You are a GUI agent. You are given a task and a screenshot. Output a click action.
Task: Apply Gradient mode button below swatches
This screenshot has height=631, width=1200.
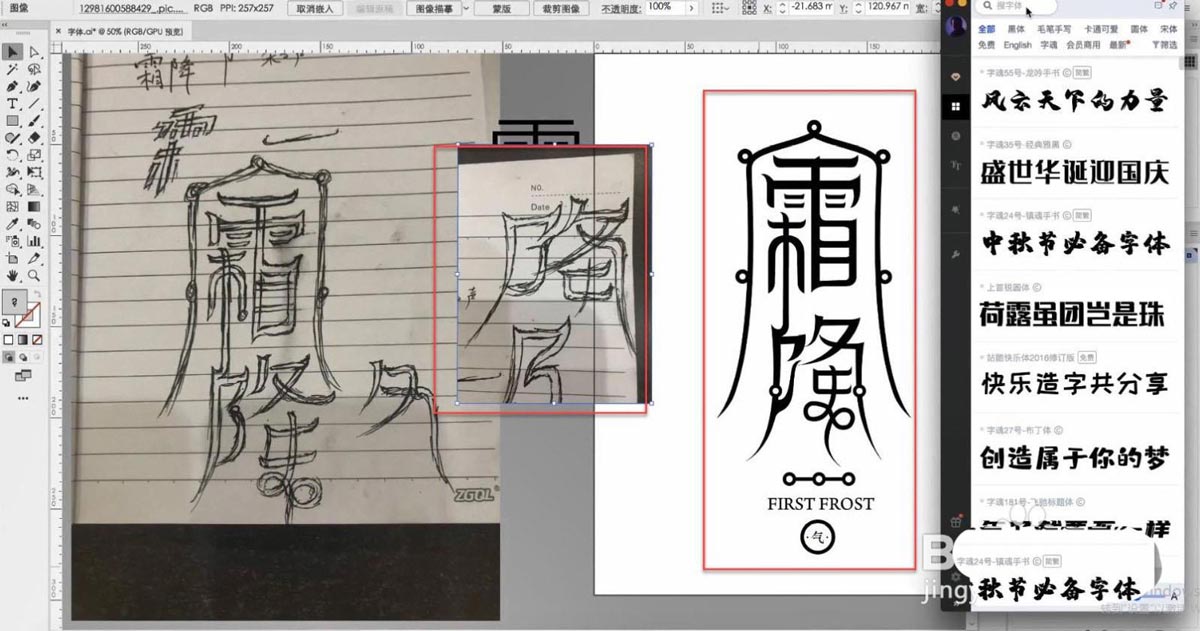coord(22,339)
